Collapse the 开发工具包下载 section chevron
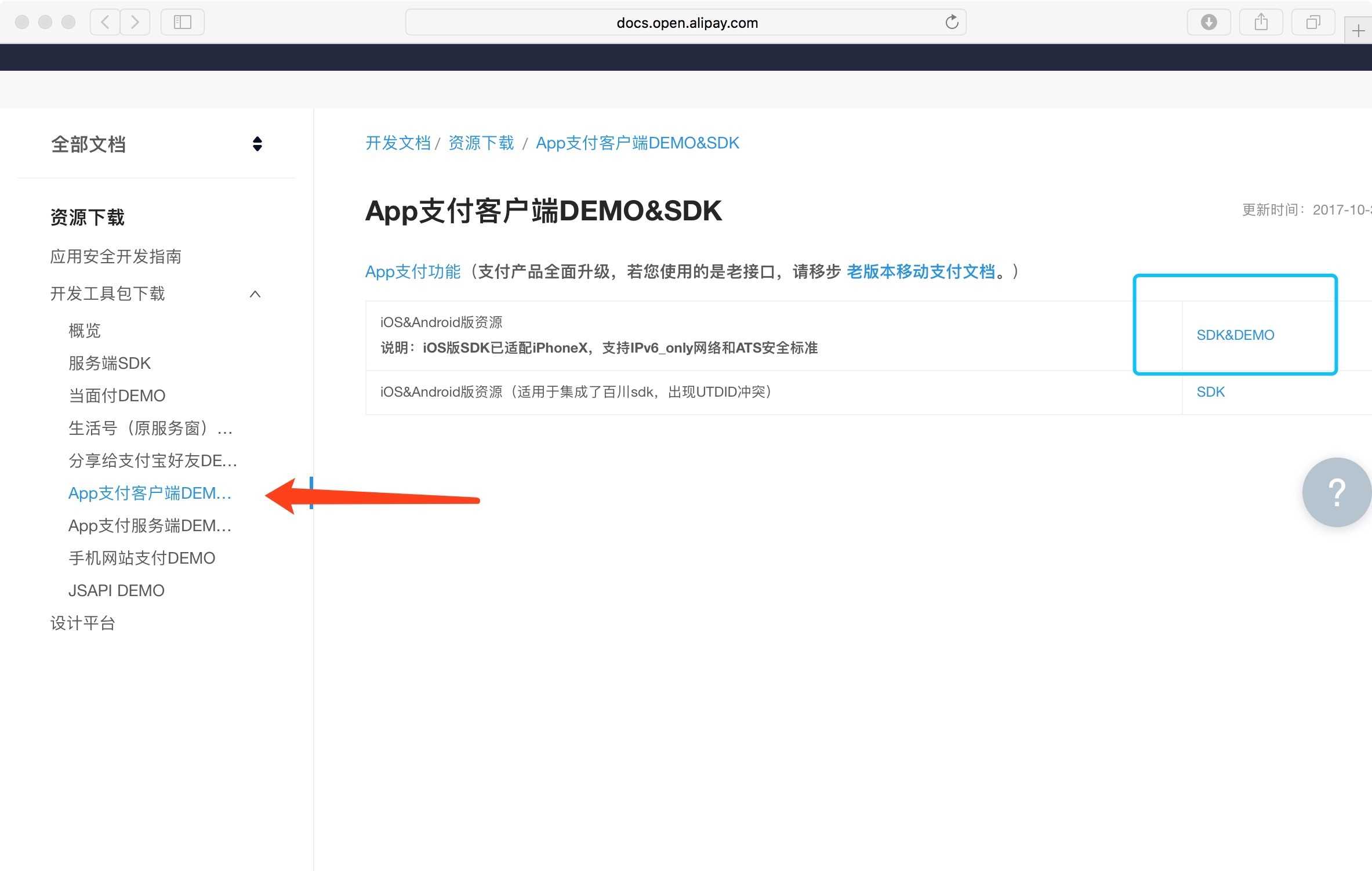The image size is (1372, 871). click(255, 294)
